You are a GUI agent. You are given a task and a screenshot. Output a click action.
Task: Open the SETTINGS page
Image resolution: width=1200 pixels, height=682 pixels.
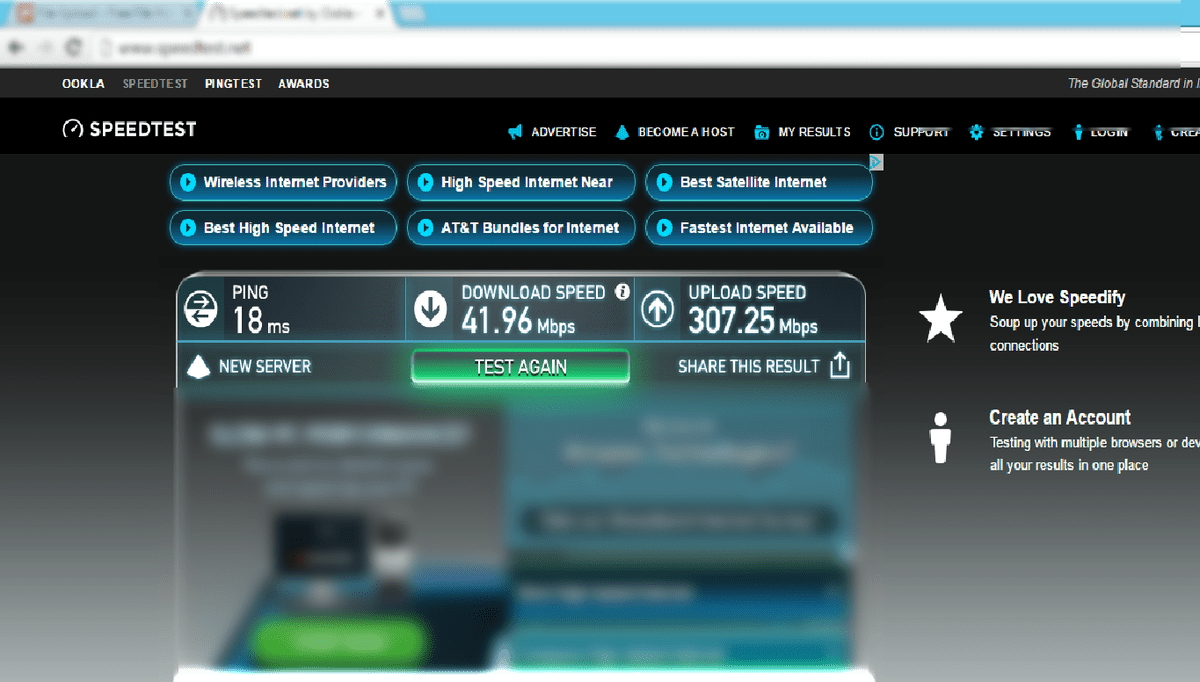pyautogui.click(x=1021, y=132)
